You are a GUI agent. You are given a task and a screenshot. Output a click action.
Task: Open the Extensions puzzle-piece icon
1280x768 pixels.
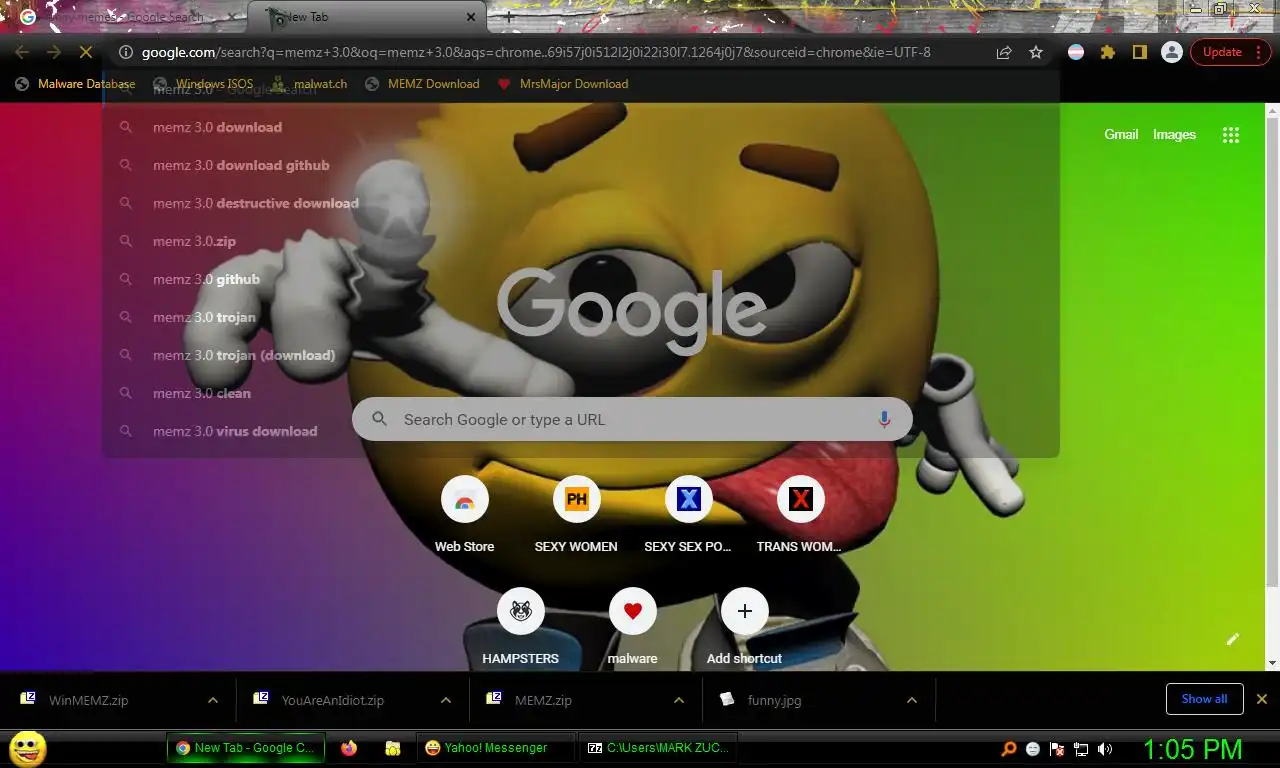[x=1107, y=52]
